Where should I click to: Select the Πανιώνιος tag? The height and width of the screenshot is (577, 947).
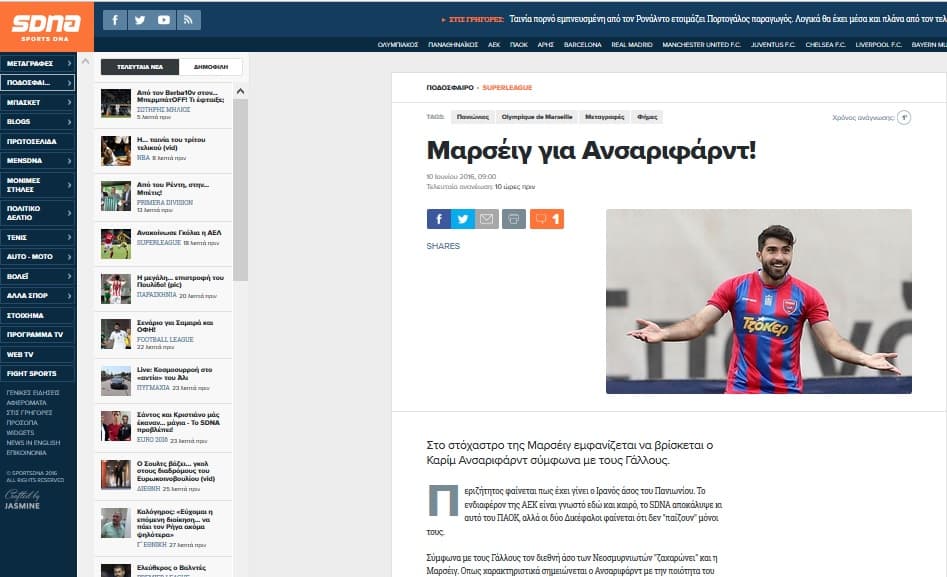point(473,117)
